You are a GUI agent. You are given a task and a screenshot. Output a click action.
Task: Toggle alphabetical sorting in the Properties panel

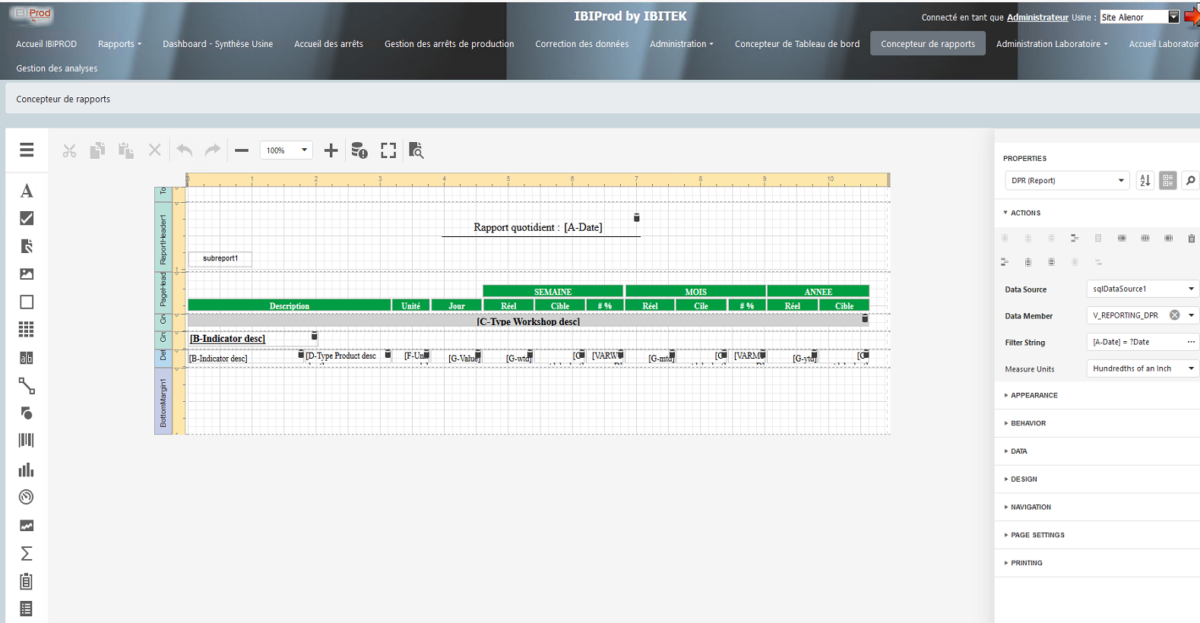pos(1143,180)
